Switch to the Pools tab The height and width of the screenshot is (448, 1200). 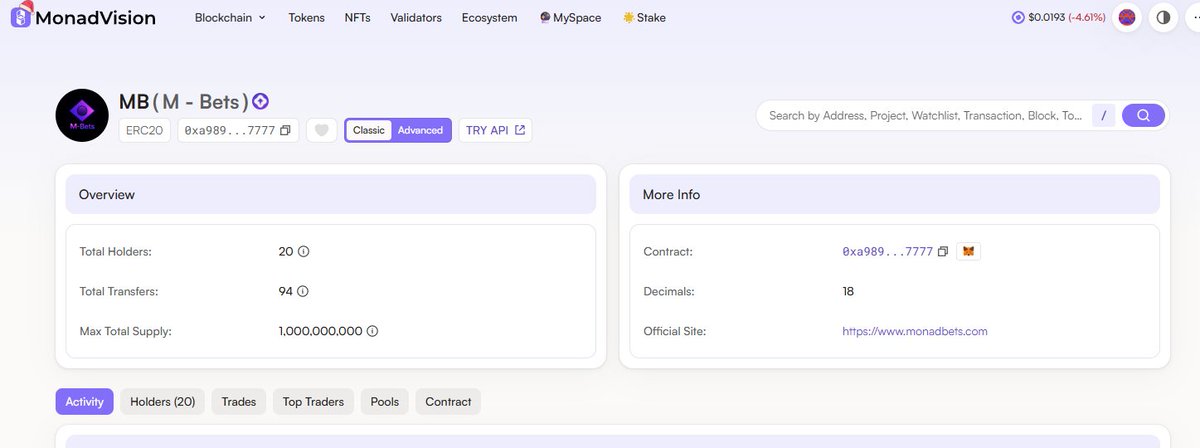click(385, 402)
